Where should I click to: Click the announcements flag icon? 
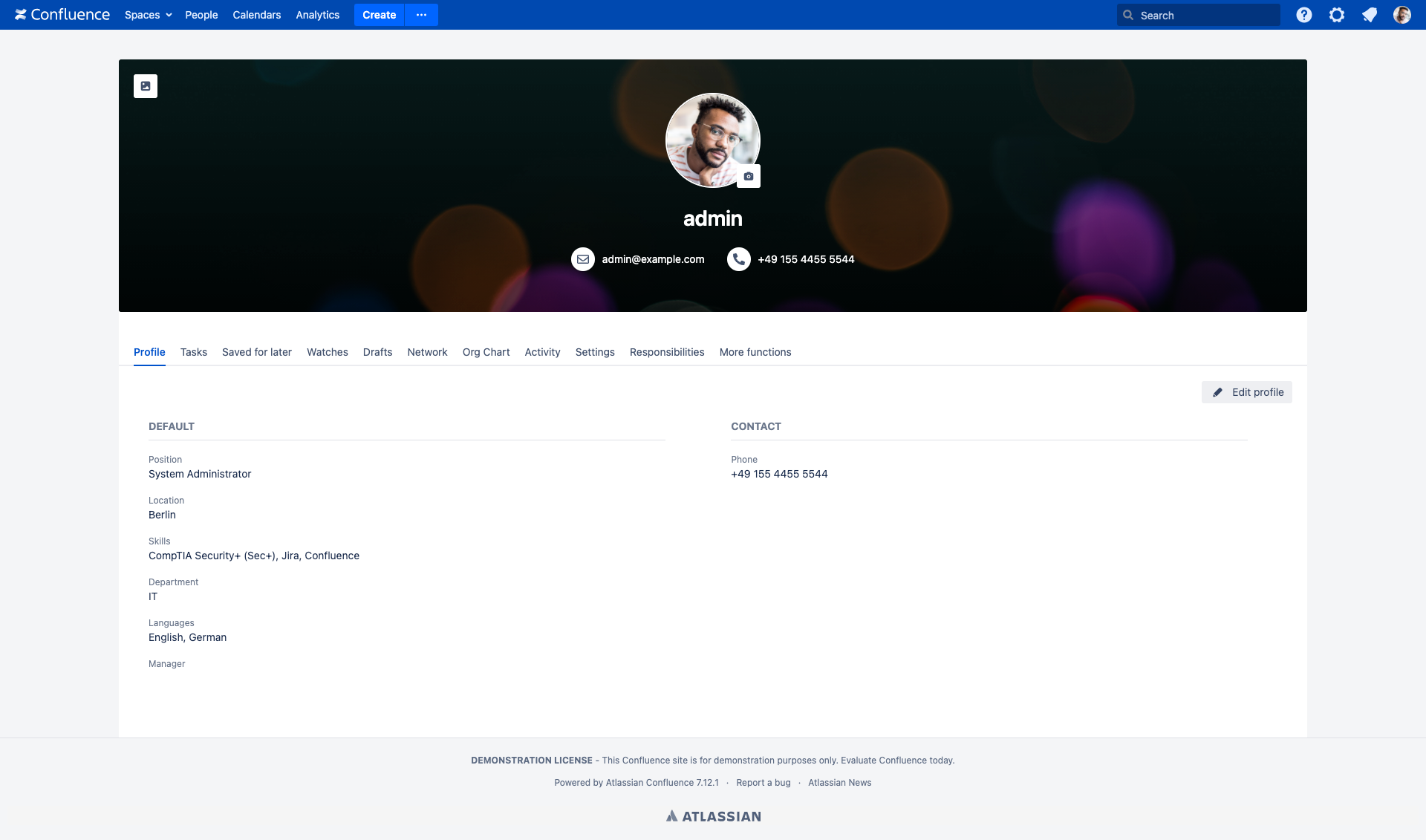pos(1370,15)
